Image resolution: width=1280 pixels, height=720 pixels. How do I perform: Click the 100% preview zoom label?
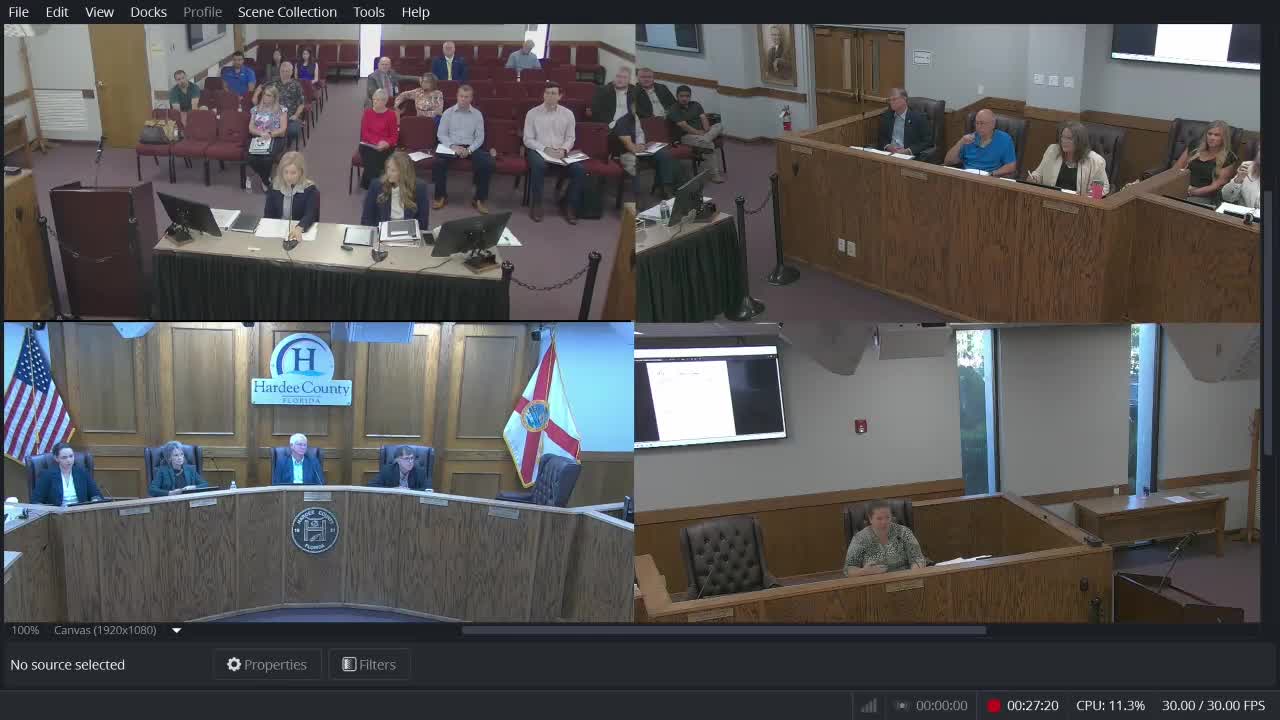coord(25,630)
